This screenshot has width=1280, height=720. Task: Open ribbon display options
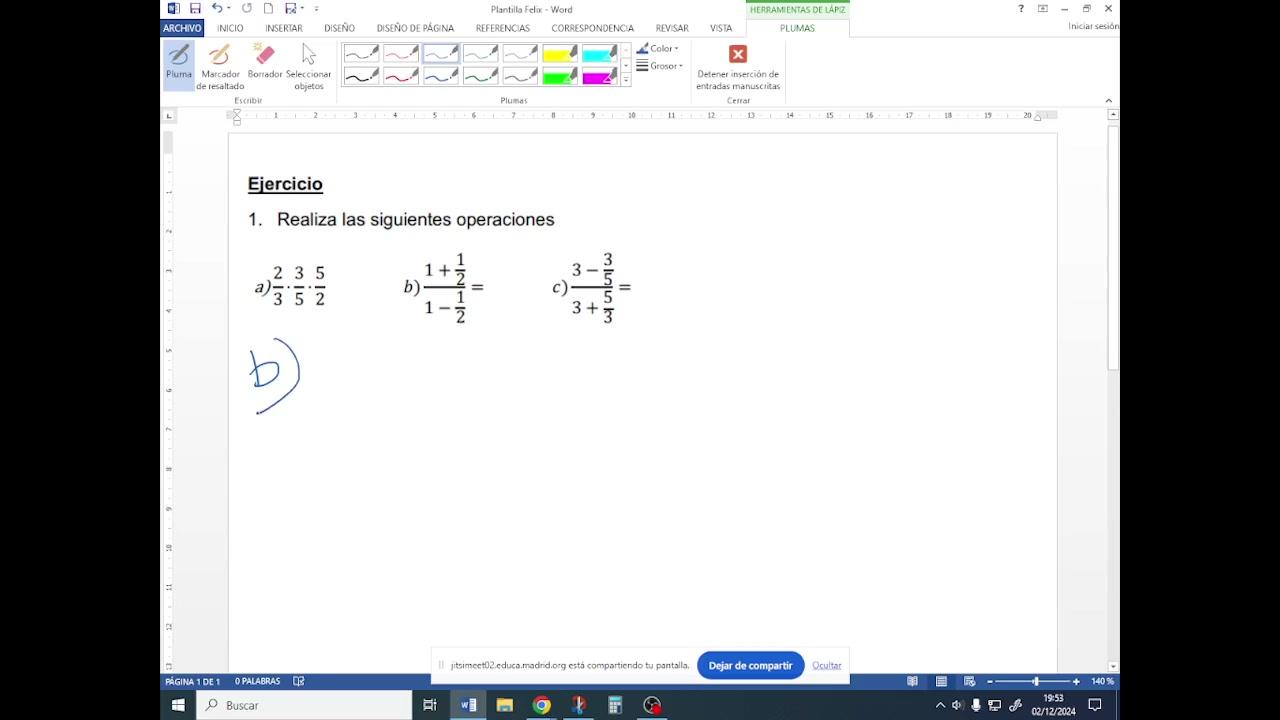coord(1043,9)
